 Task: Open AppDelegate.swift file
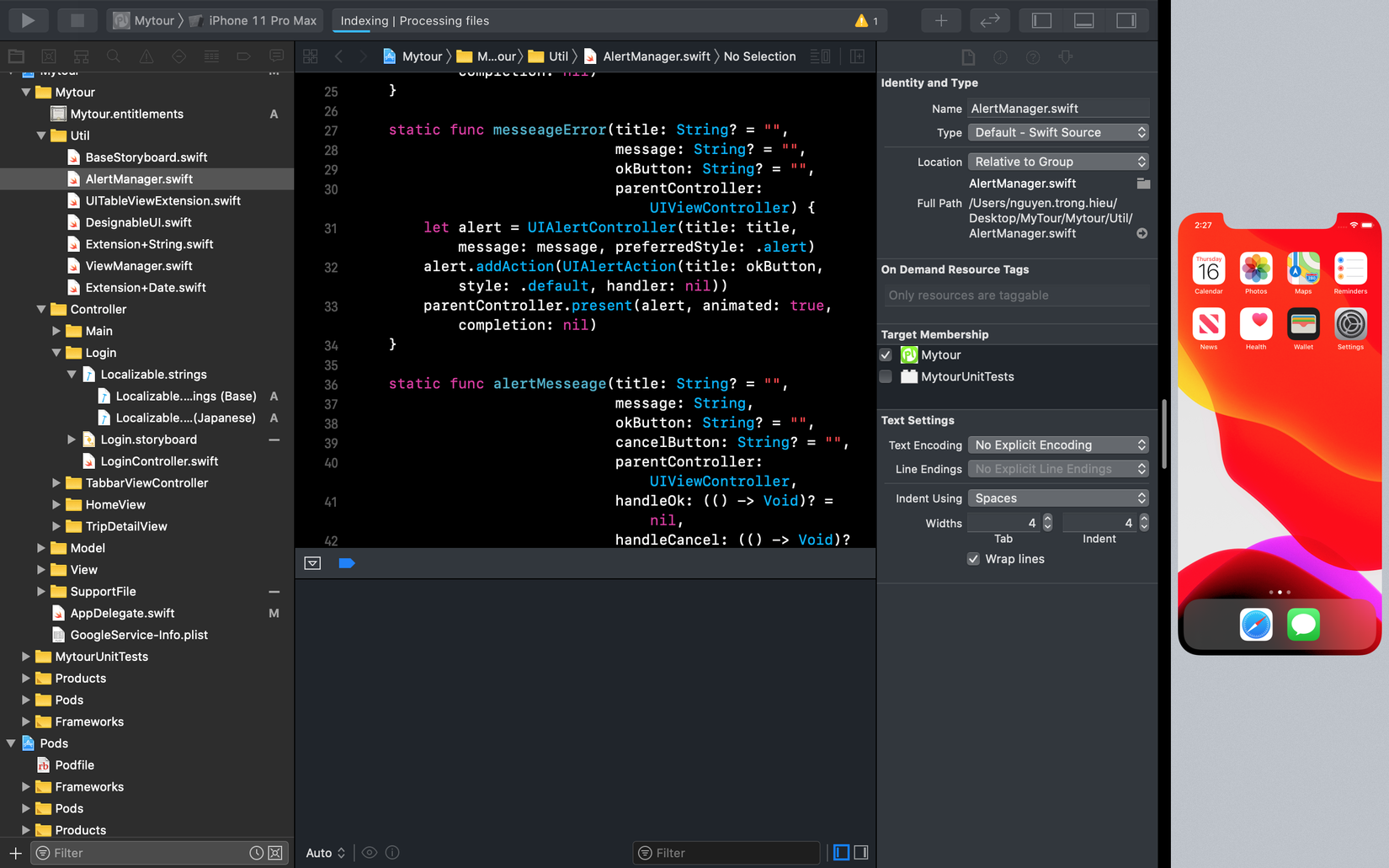click(122, 614)
